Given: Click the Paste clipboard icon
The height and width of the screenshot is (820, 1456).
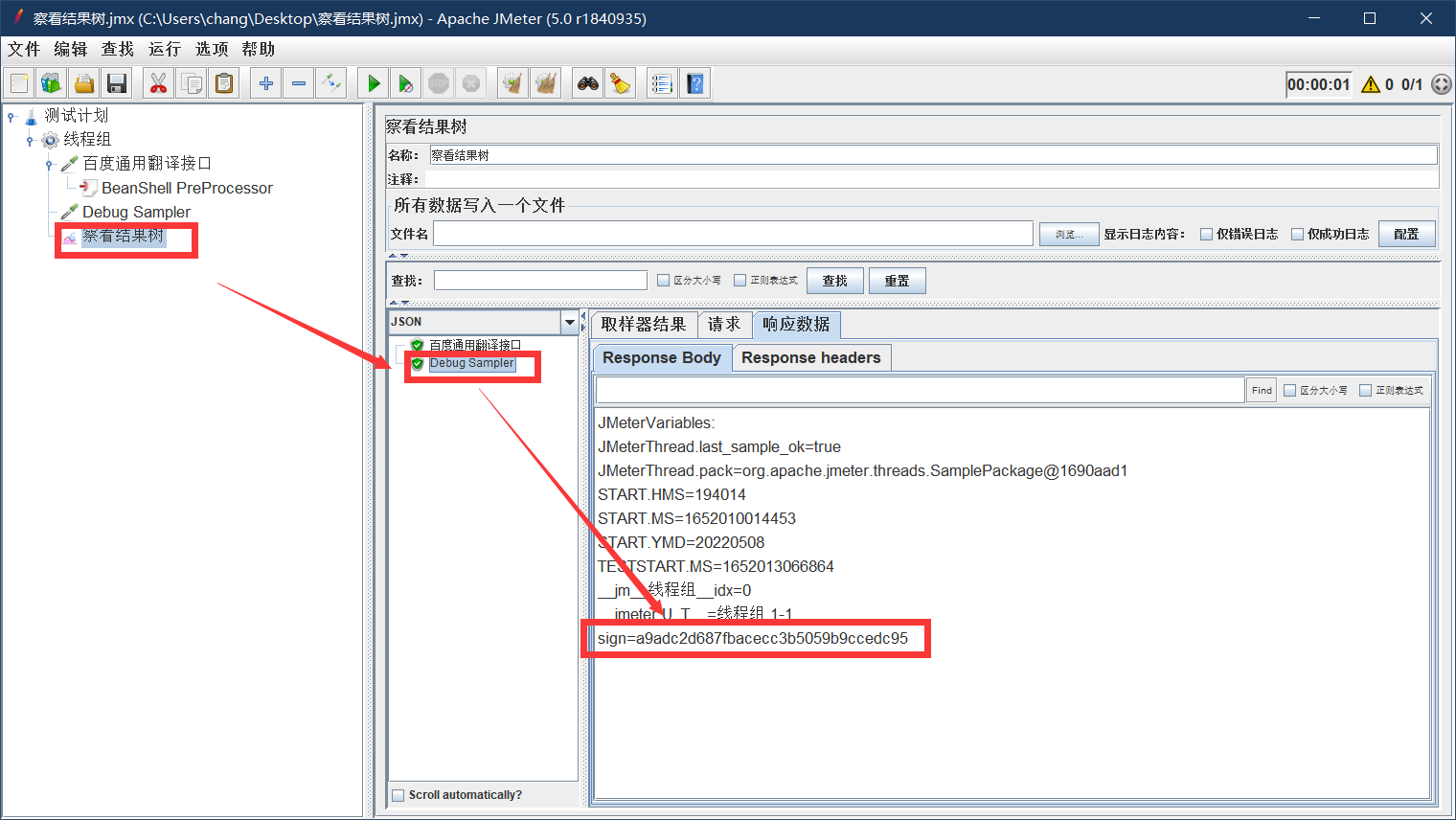Looking at the screenshot, I should [224, 84].
